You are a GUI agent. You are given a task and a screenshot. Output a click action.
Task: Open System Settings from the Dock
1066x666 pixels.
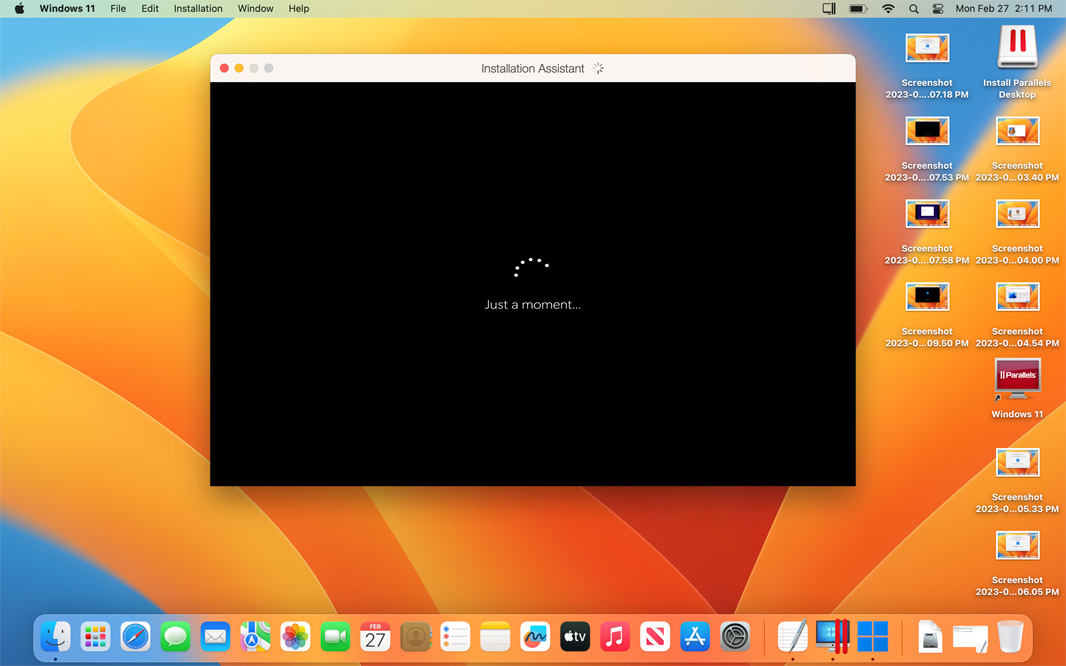[x=735, y=636]
